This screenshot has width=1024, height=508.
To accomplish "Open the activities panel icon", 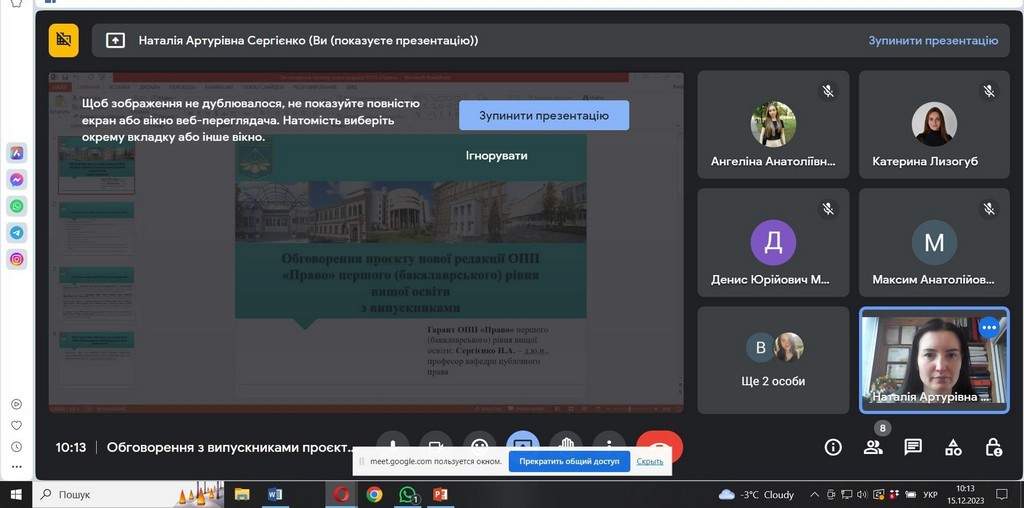I will (x=953, y=447).
